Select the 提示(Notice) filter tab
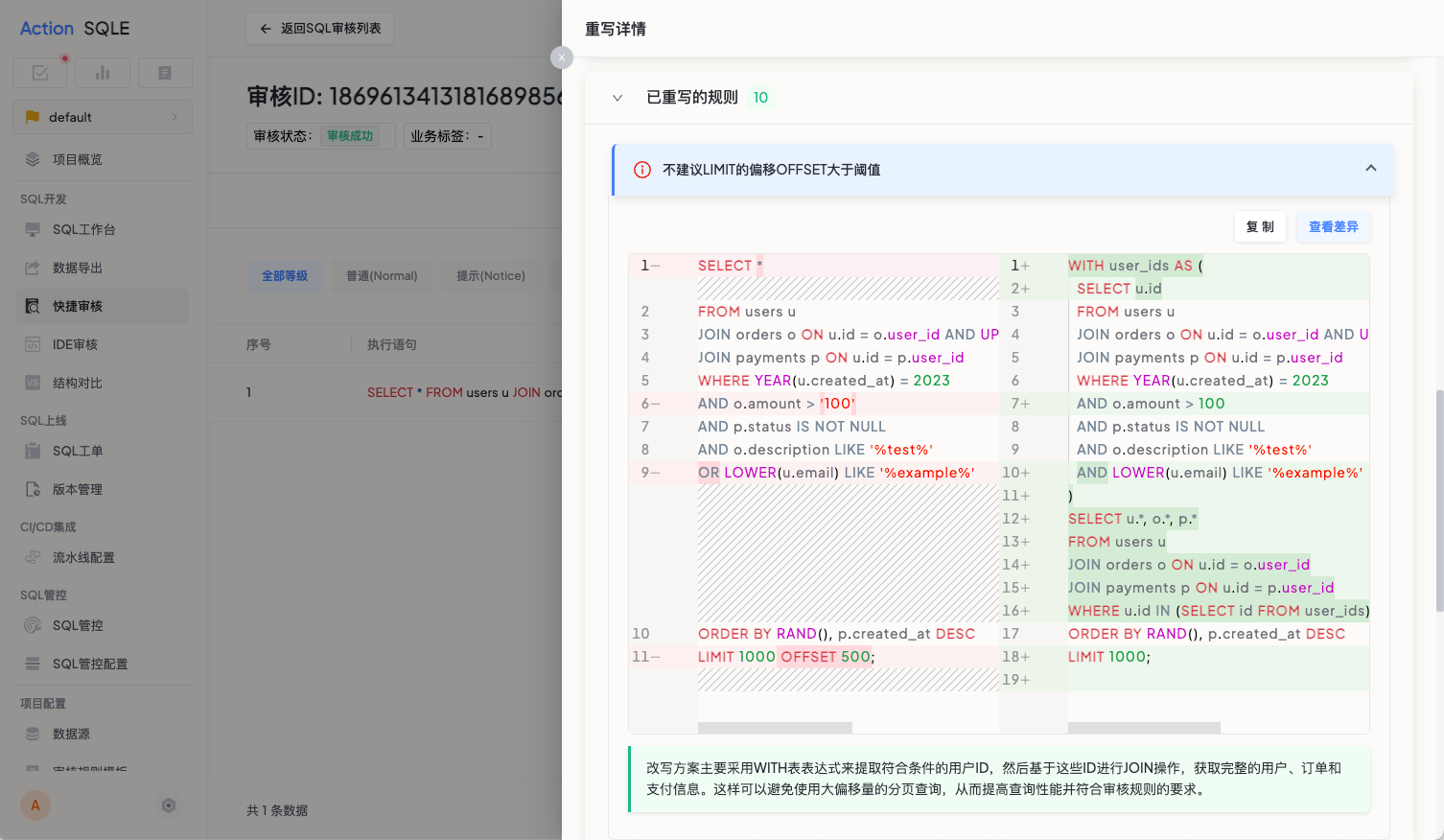The width and height of the screenshot is (1444, 840). pyautogui.click(x=491, y=276)
